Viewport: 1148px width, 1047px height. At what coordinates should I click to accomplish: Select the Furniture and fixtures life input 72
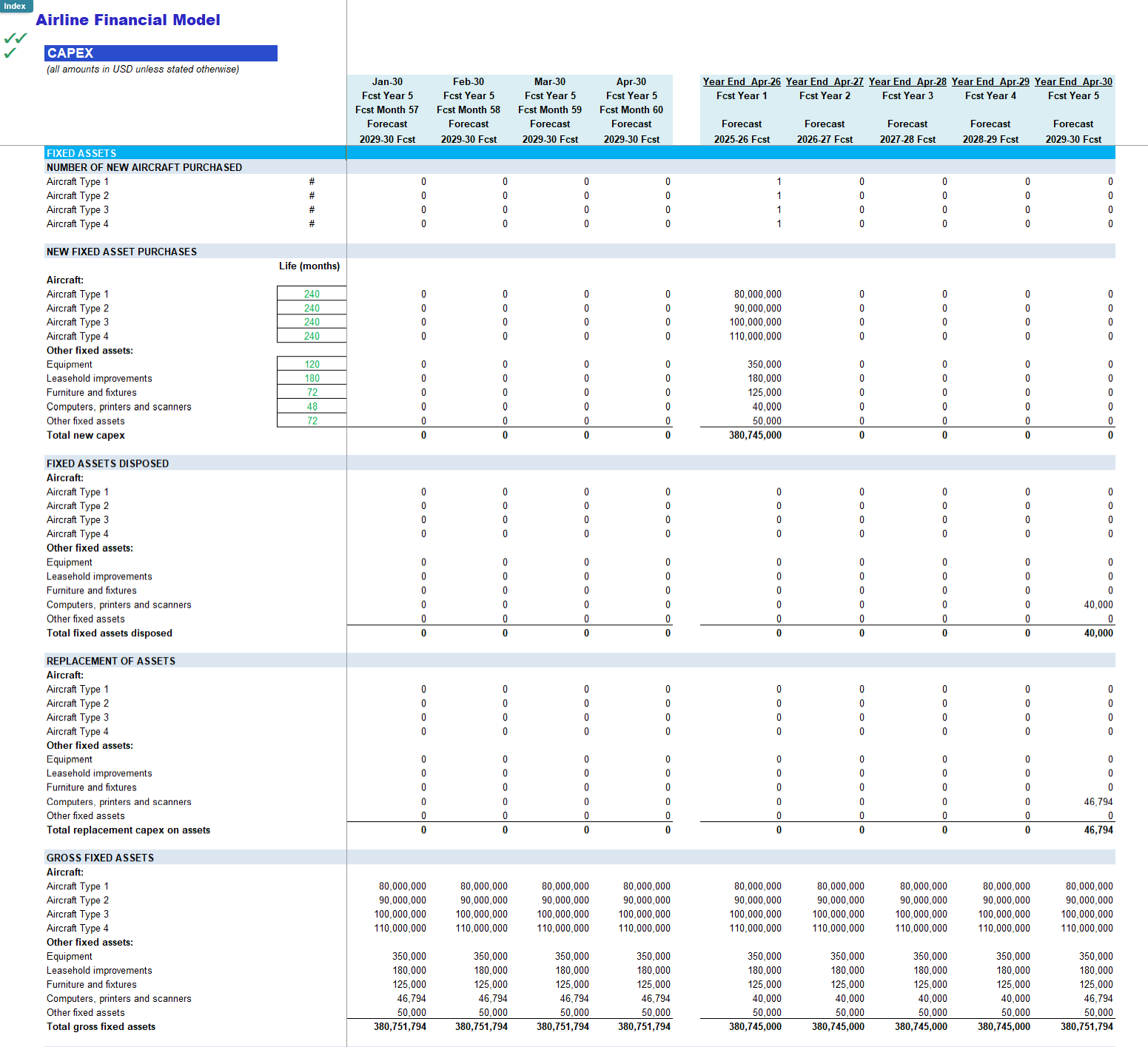coord(312,392)
